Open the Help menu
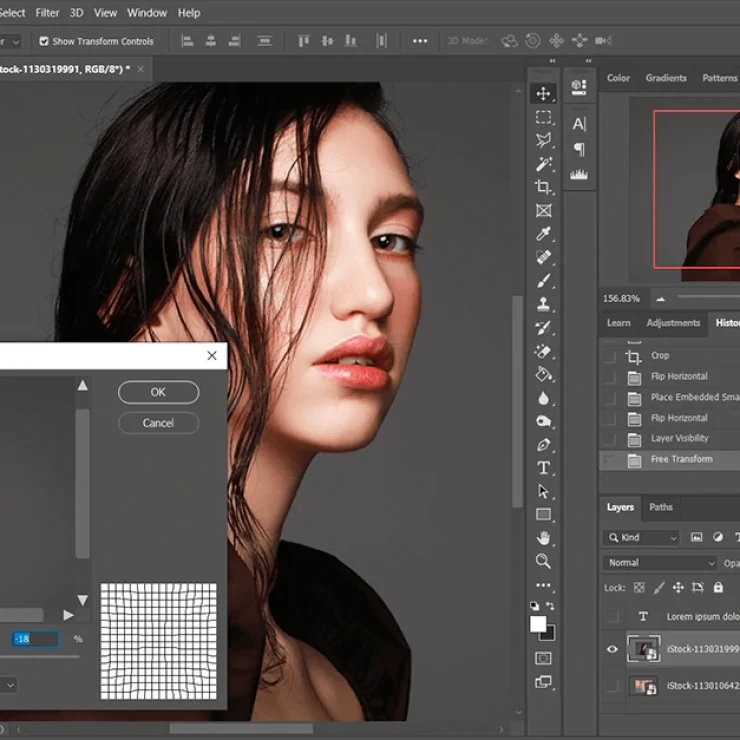This screenshot has width=740, height=740. pyautogui.click(x=189, y=13)
